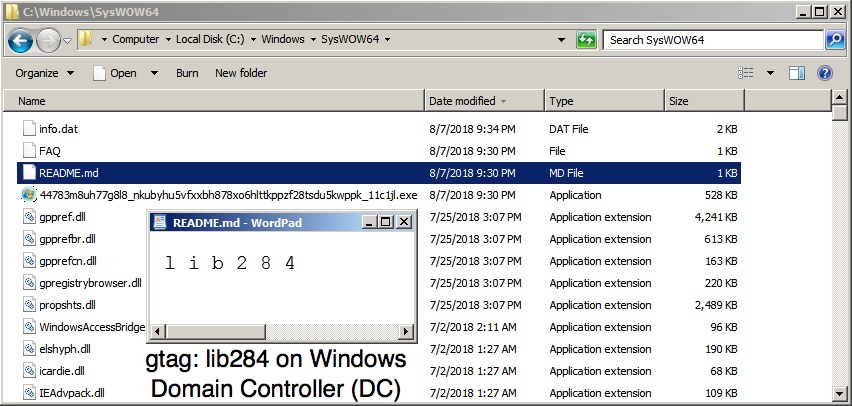852x406 pixels.
Task: Select the long-named .exe application icon
Action: click(28, 195)
